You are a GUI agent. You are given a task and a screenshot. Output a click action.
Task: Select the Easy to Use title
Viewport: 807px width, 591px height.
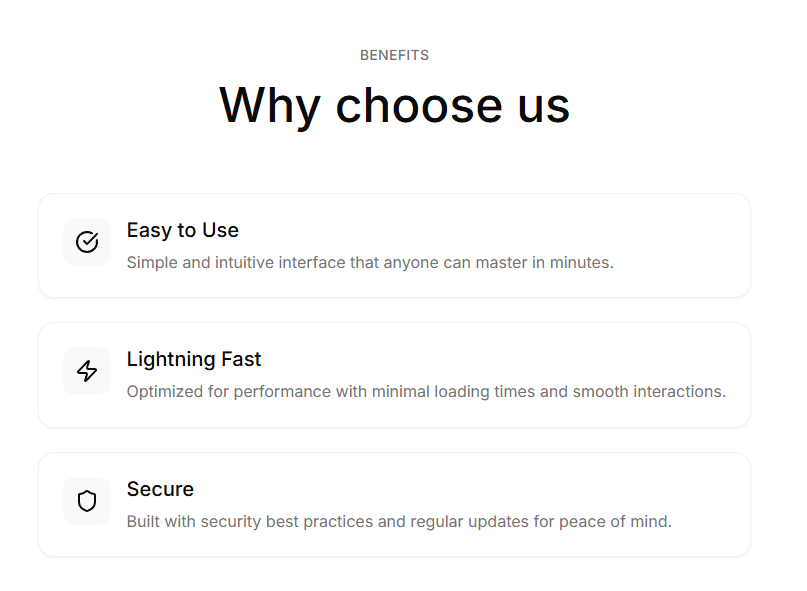[x=182, y=230]
